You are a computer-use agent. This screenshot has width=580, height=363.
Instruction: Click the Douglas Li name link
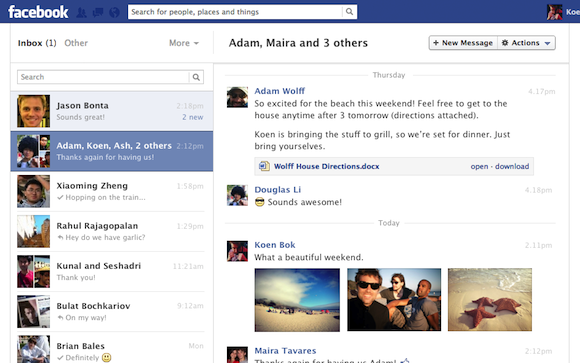277,190
